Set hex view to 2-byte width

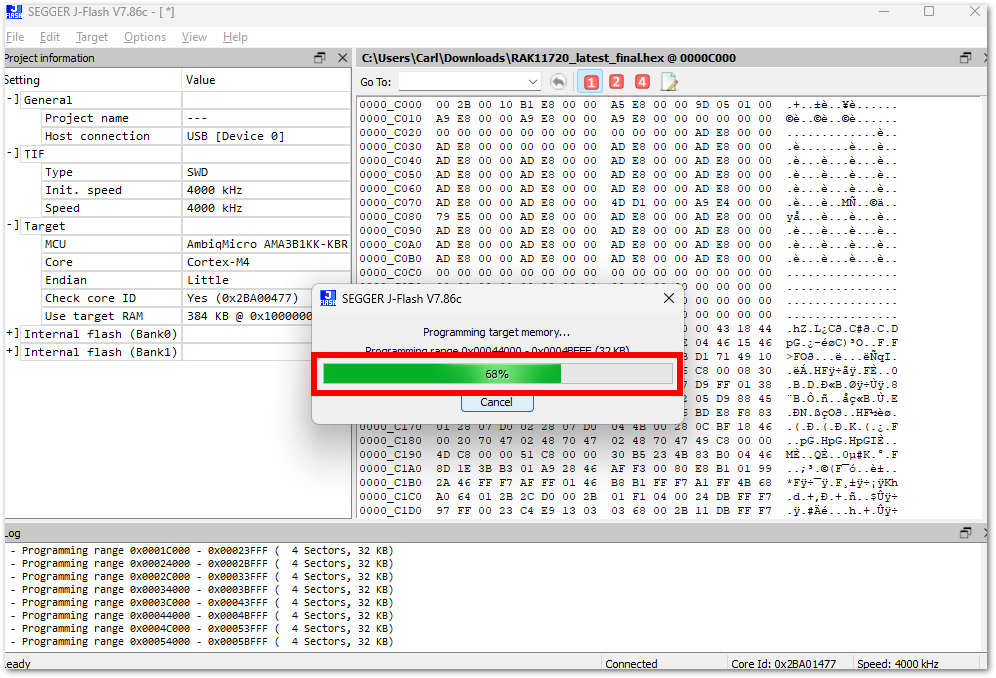pos(616,82)
